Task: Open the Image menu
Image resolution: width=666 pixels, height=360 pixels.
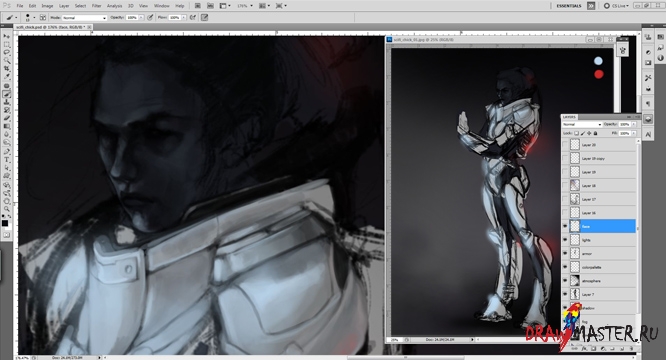Action: pyautogui.click(x=47, y=6)
